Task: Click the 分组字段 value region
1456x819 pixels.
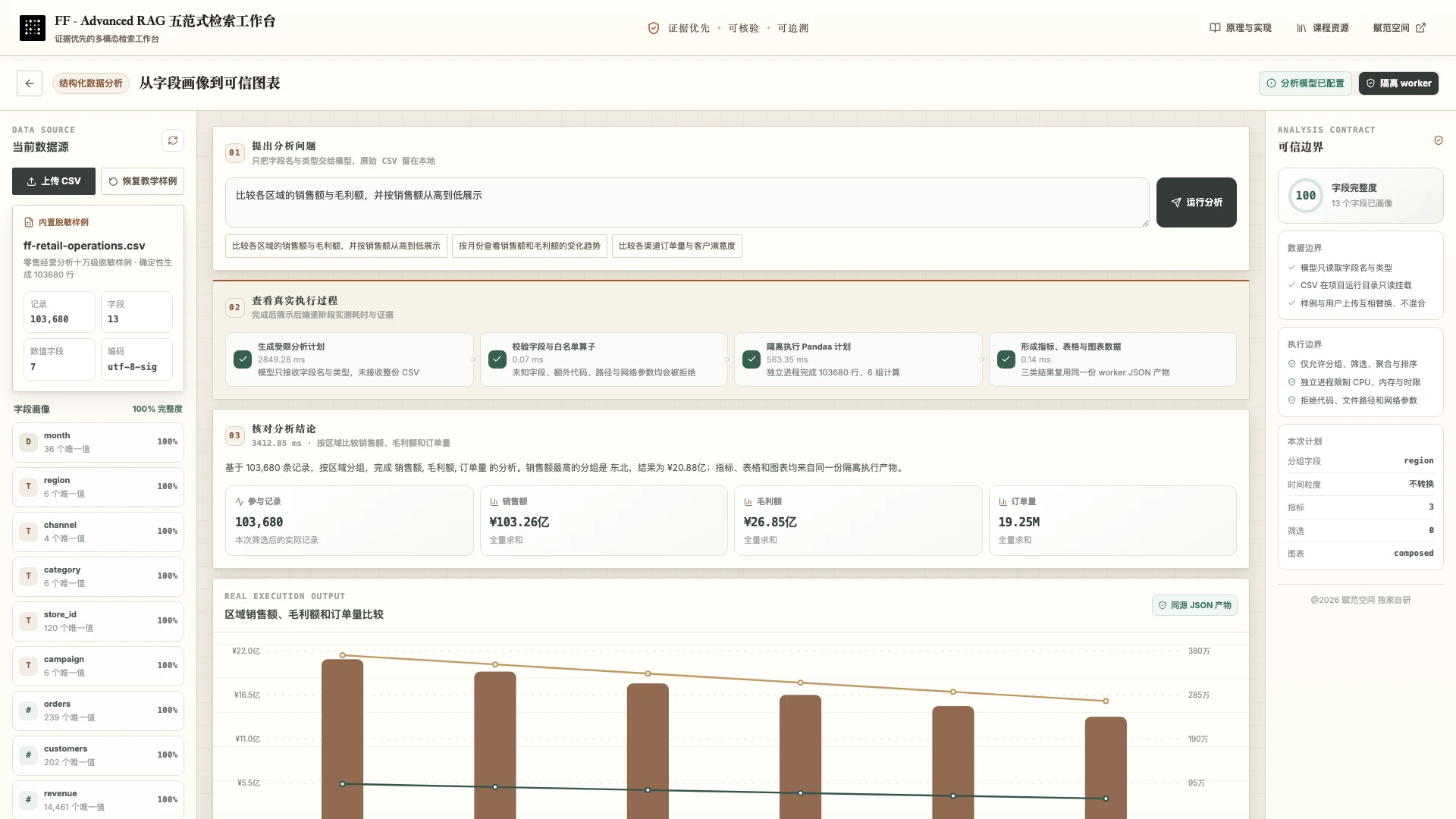Action: [x=1419, y=461]
